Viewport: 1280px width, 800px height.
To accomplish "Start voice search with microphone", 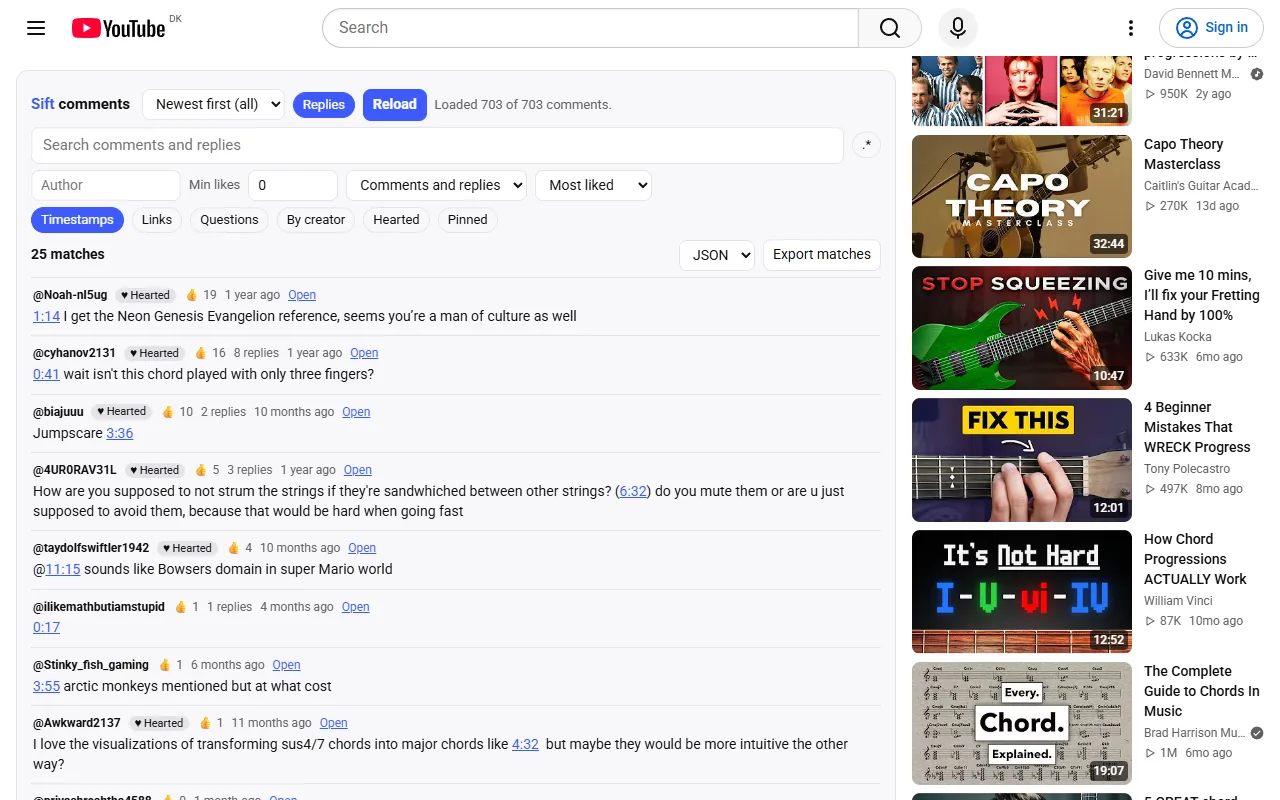I will (958, 28).
